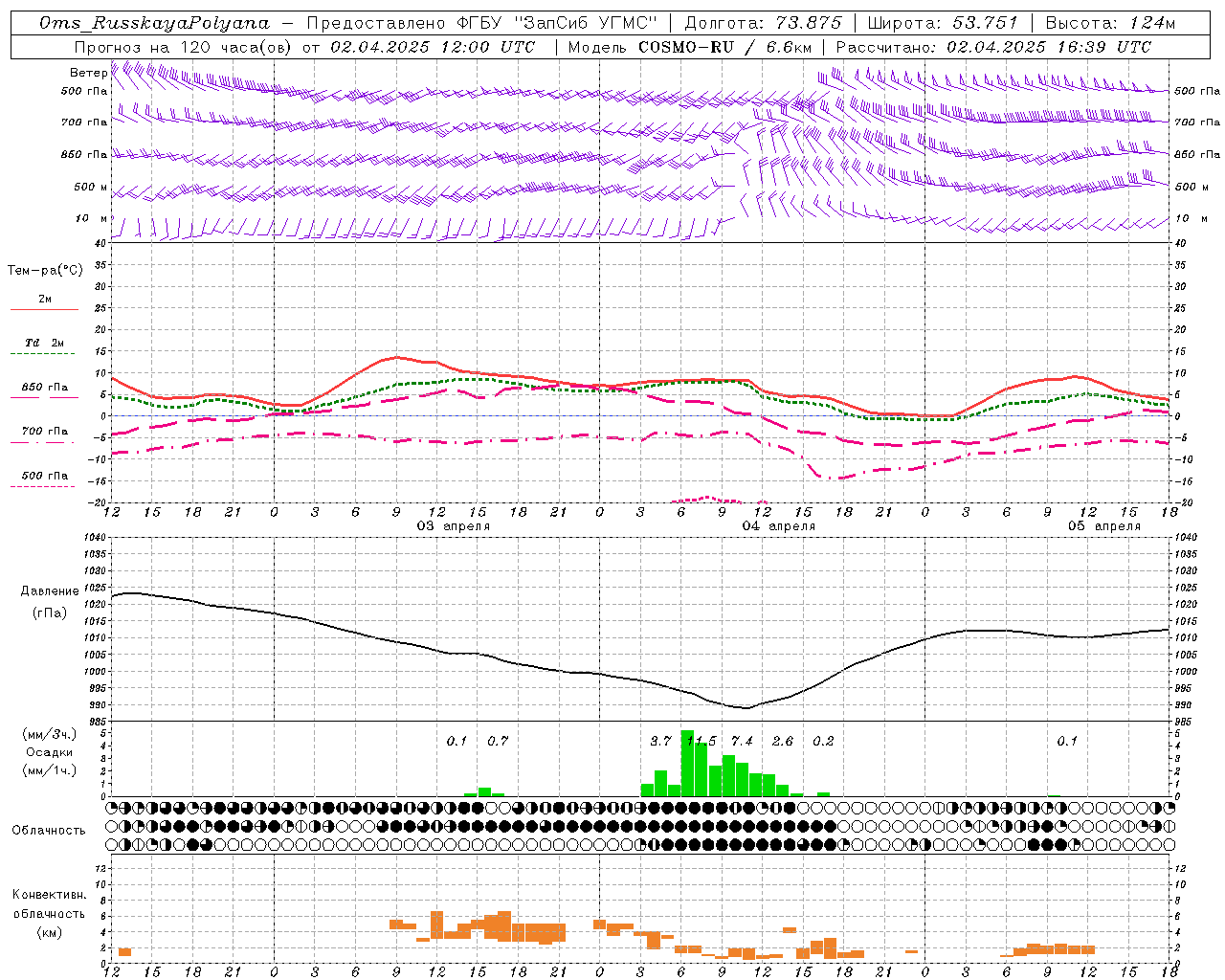Click the '05 апреля' date label
The image size is (1225, 980).
[1104, 526]
